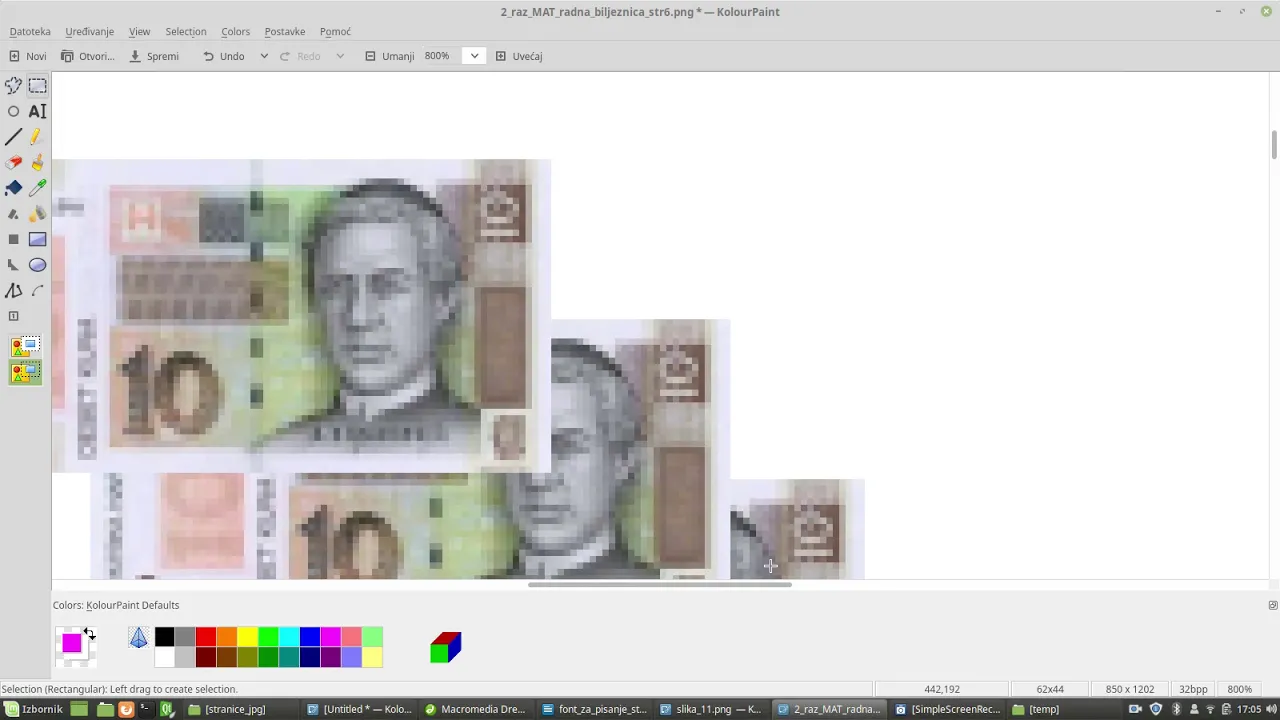Click the transparent color pyramid icon
This screenshot has height=720, width=1280.
139,637
